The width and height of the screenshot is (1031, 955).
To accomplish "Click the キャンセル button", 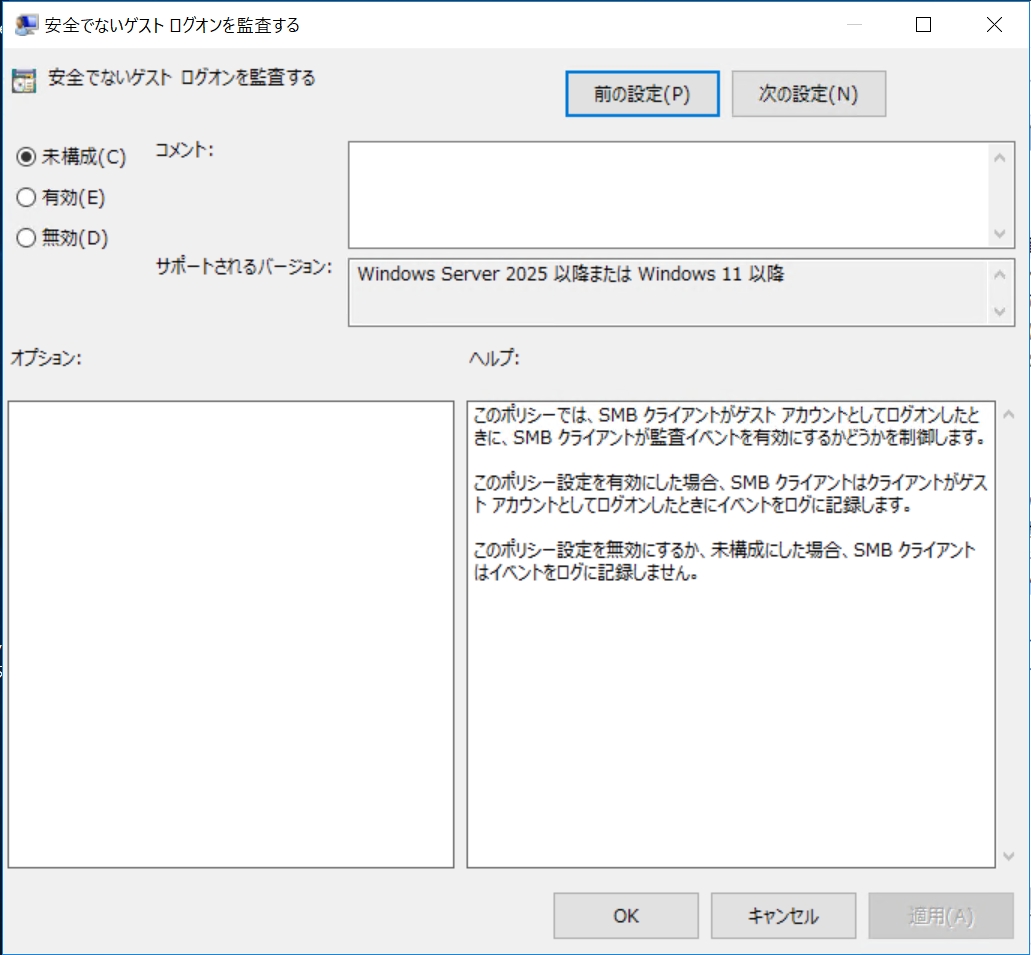I will [x=783, y=916].
